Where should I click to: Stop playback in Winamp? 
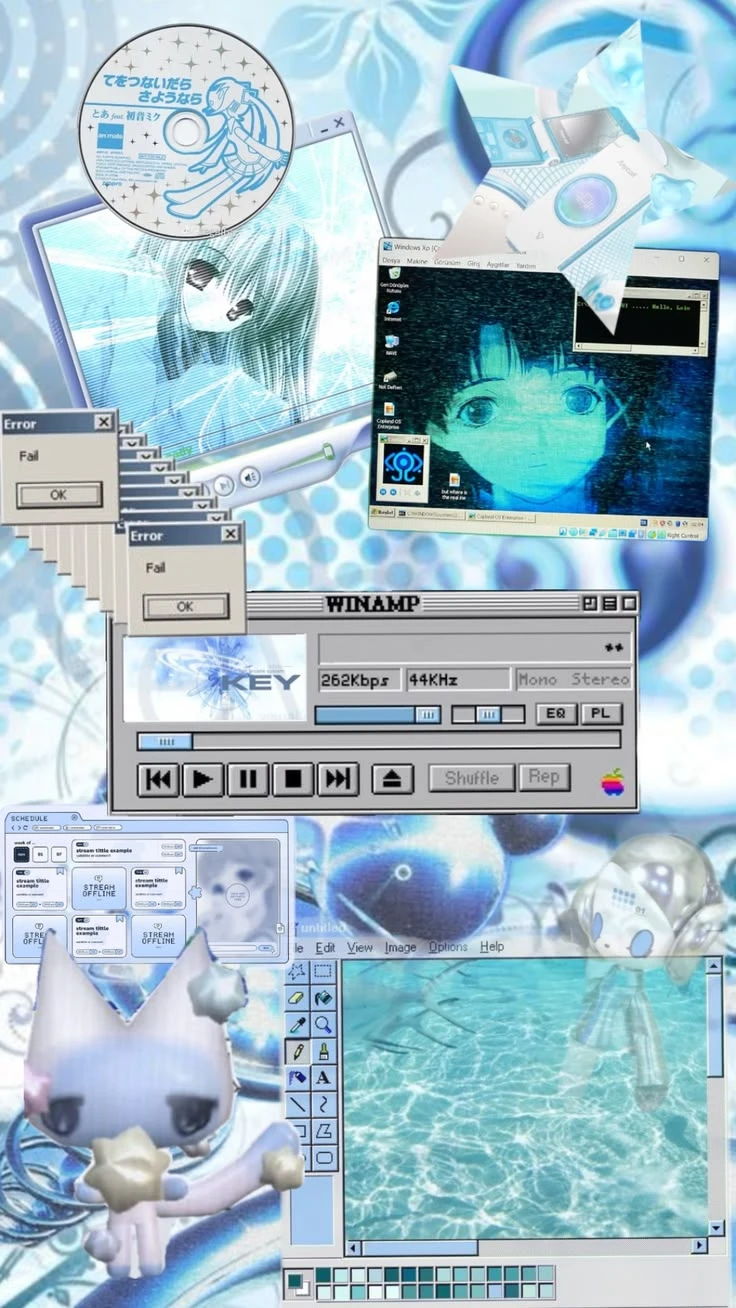293,779
